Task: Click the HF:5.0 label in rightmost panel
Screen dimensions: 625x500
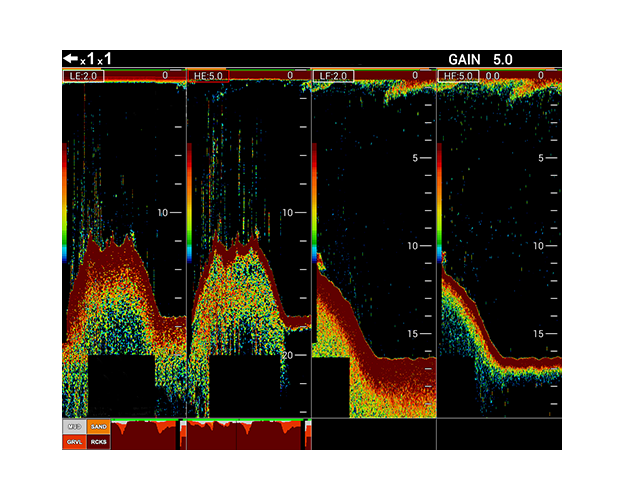Action: pos(458,75)
